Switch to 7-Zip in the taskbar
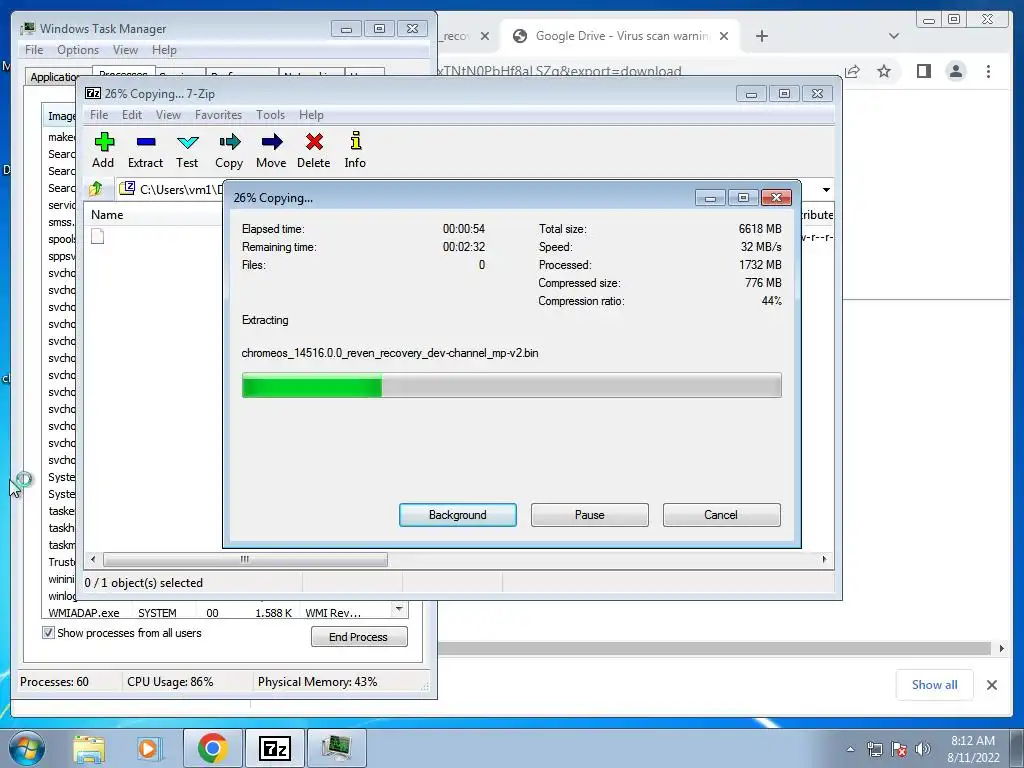 pyautogui.click(x=274, y=748)
